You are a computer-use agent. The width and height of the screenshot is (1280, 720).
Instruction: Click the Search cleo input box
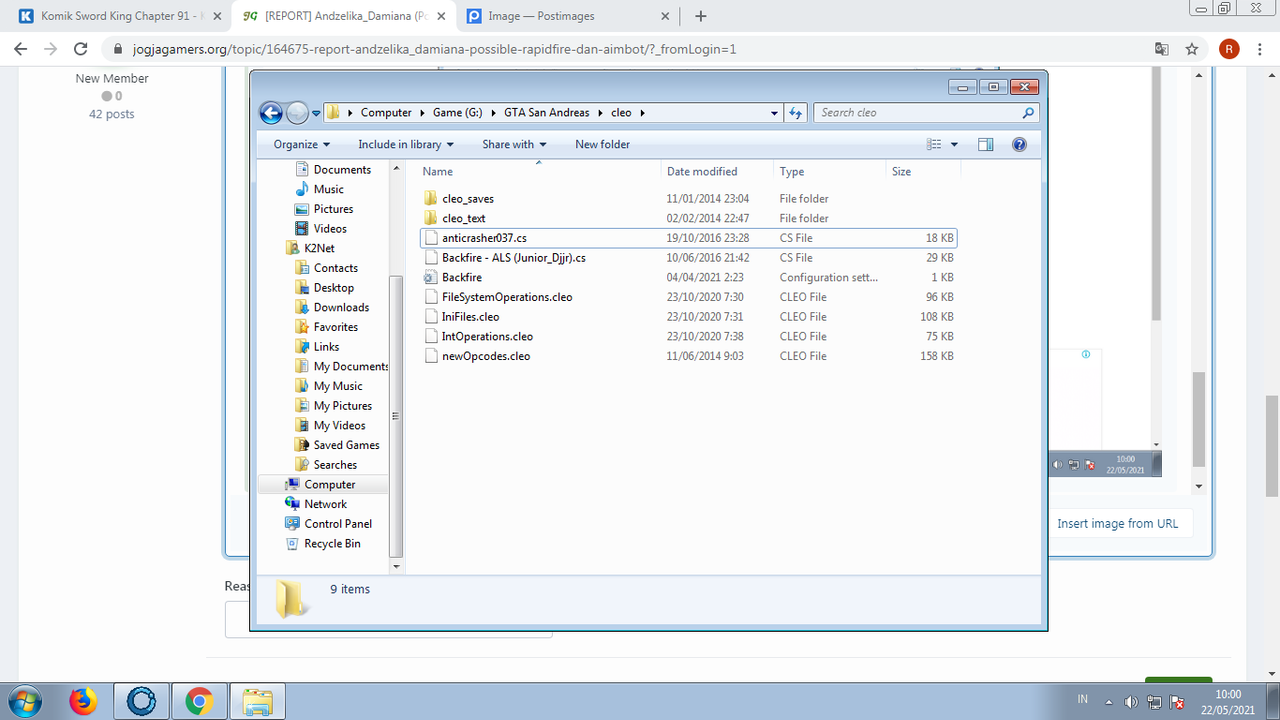[926, 113]
